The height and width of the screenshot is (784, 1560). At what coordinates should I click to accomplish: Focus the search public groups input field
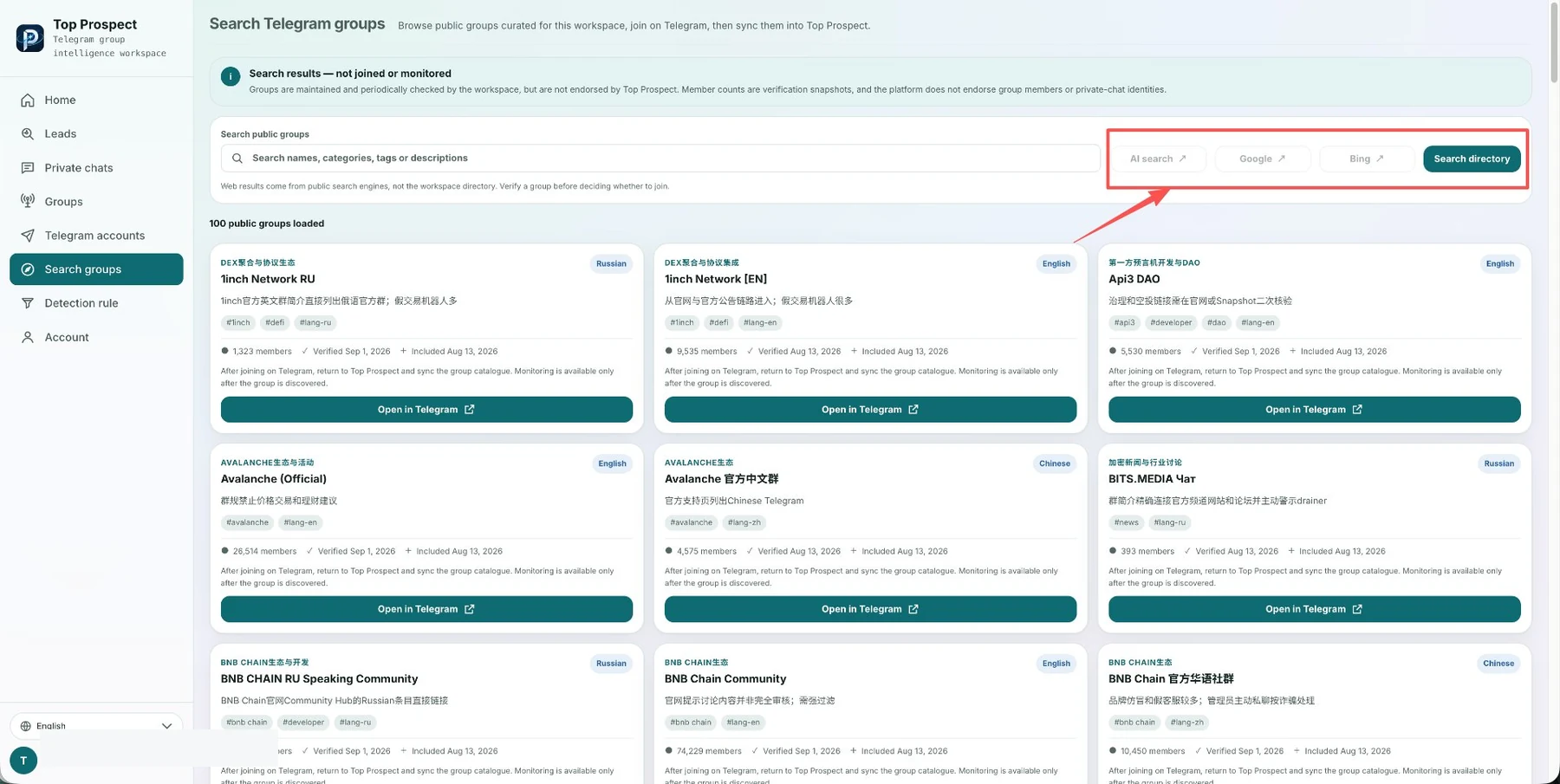(x=660, y=159)
